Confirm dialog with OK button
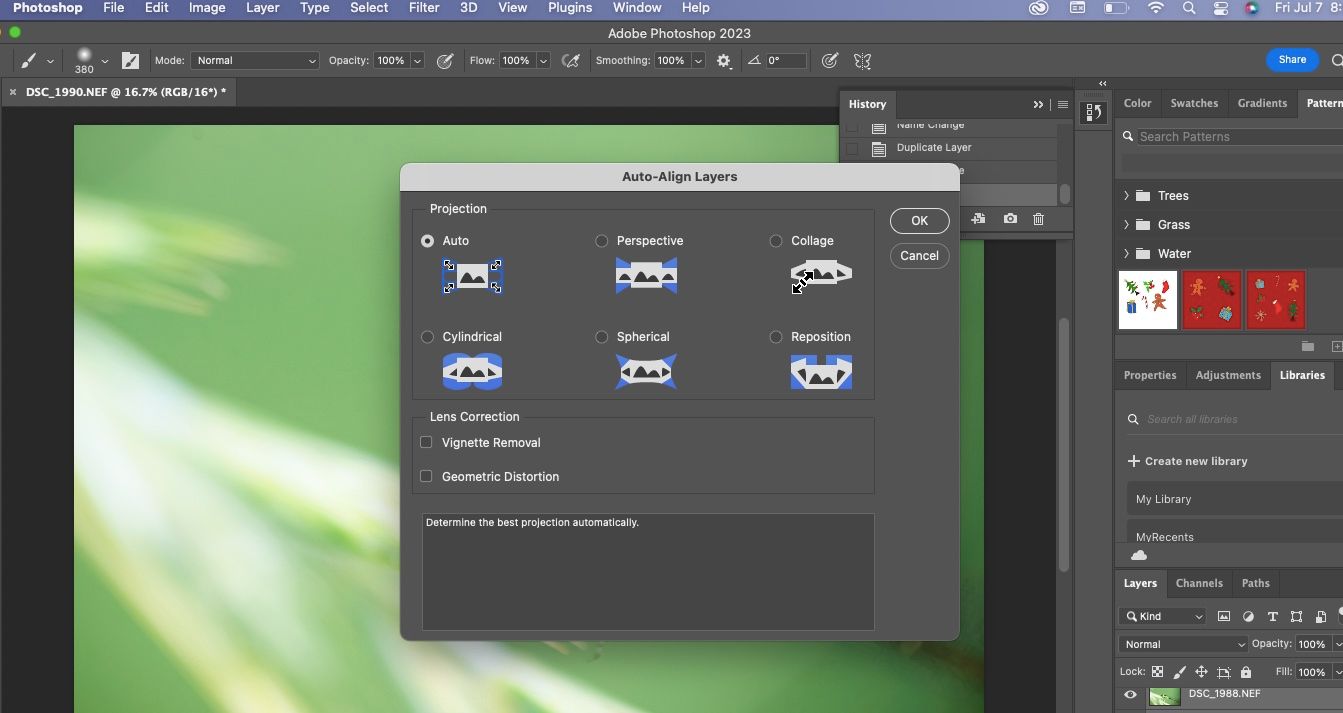 pos(919,221)
